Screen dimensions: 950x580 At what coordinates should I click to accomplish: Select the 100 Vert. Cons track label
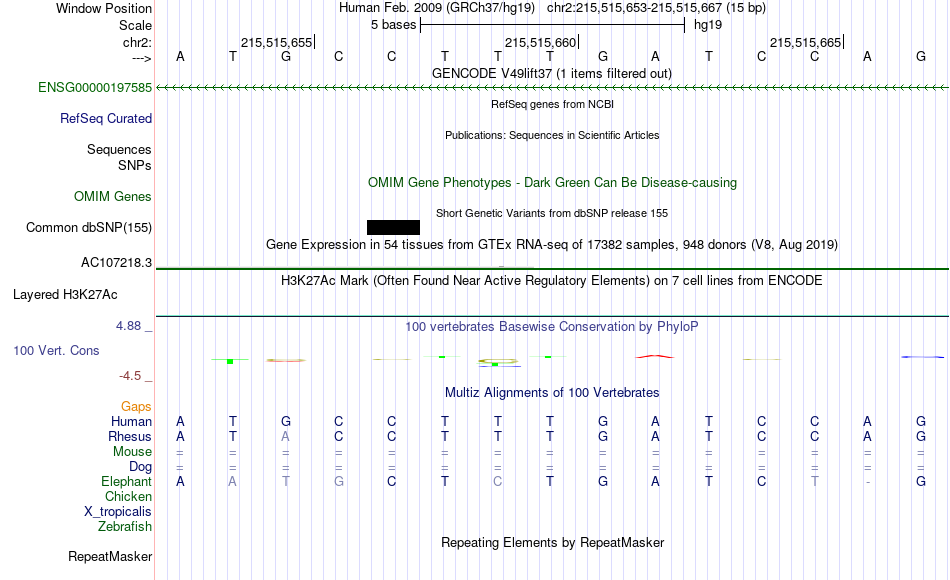coord(56,350)
